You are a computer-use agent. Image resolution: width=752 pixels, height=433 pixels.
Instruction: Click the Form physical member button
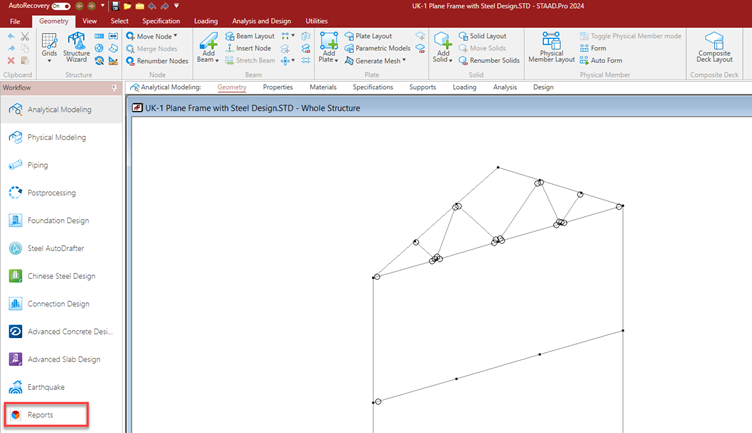coord(593,48)
